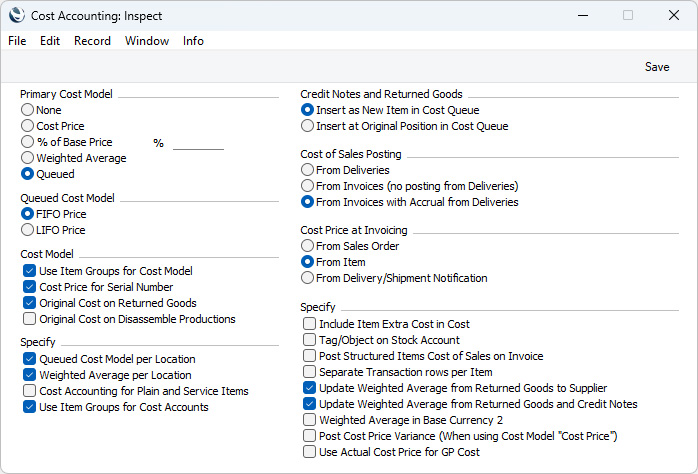Open the Info menu
698x474 pixels.
click(193, 41)
